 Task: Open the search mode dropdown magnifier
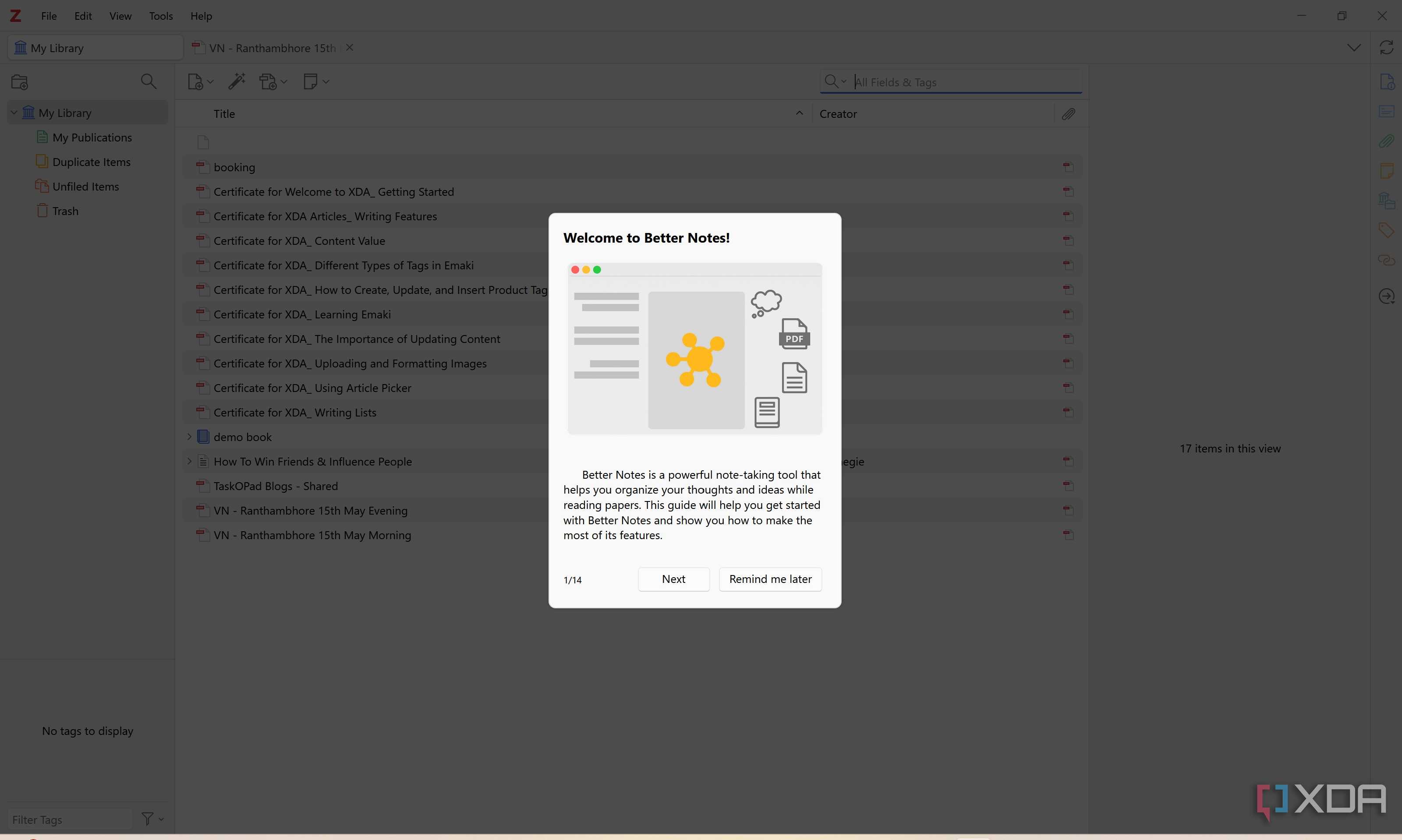(835, 81)
